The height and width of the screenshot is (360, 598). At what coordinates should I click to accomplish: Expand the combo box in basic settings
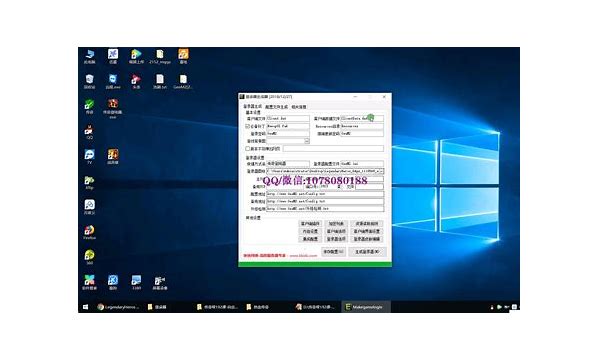coord(307,141)
